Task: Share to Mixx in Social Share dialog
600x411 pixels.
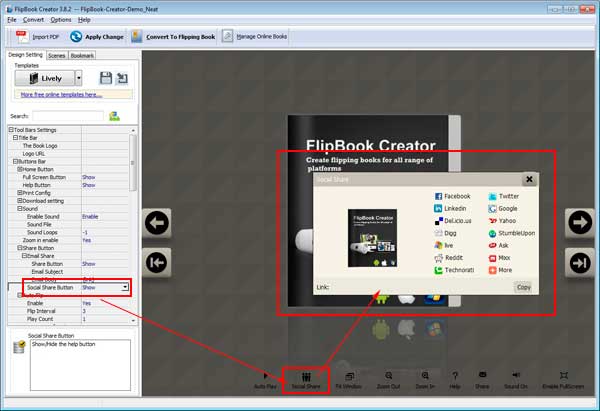Action: [x=499, y=258]
